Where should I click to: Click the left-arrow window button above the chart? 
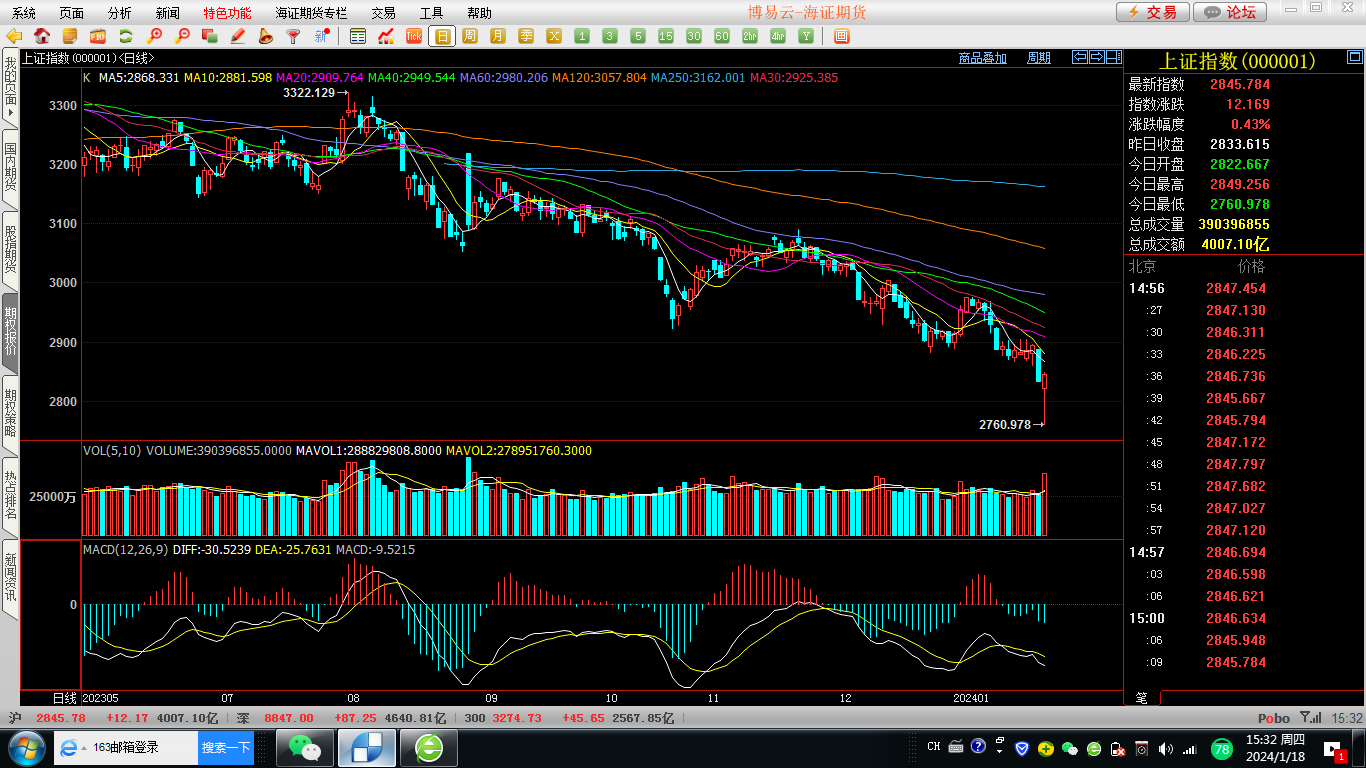1080,57
